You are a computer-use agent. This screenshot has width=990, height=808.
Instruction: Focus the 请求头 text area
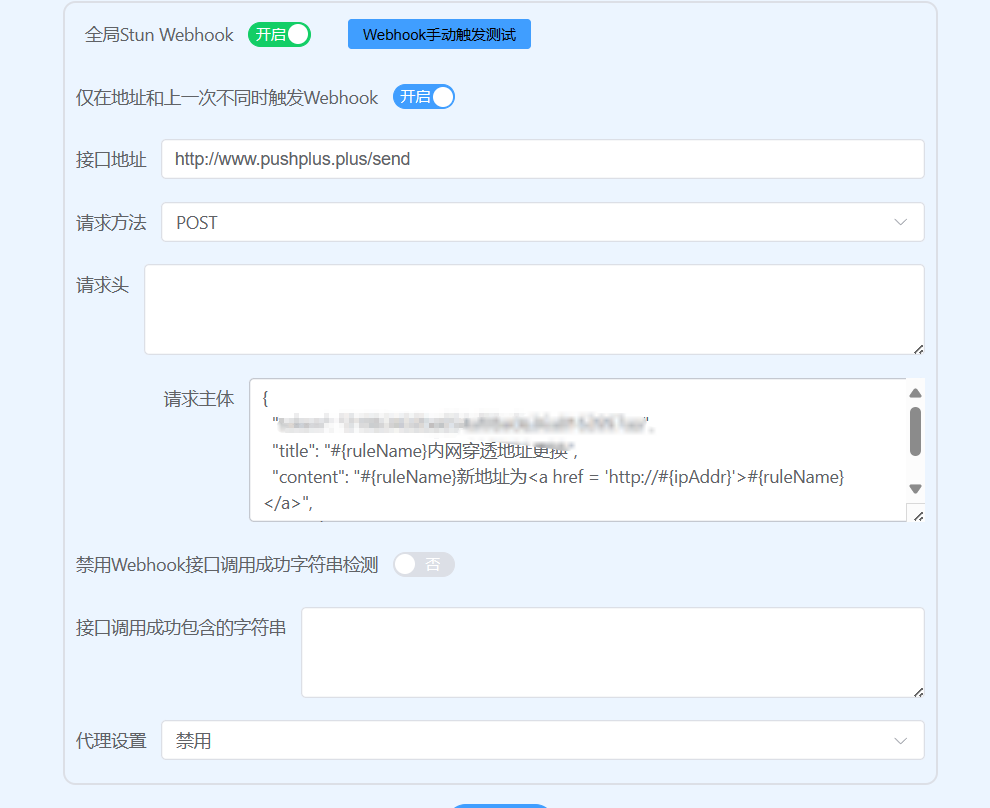534,309
